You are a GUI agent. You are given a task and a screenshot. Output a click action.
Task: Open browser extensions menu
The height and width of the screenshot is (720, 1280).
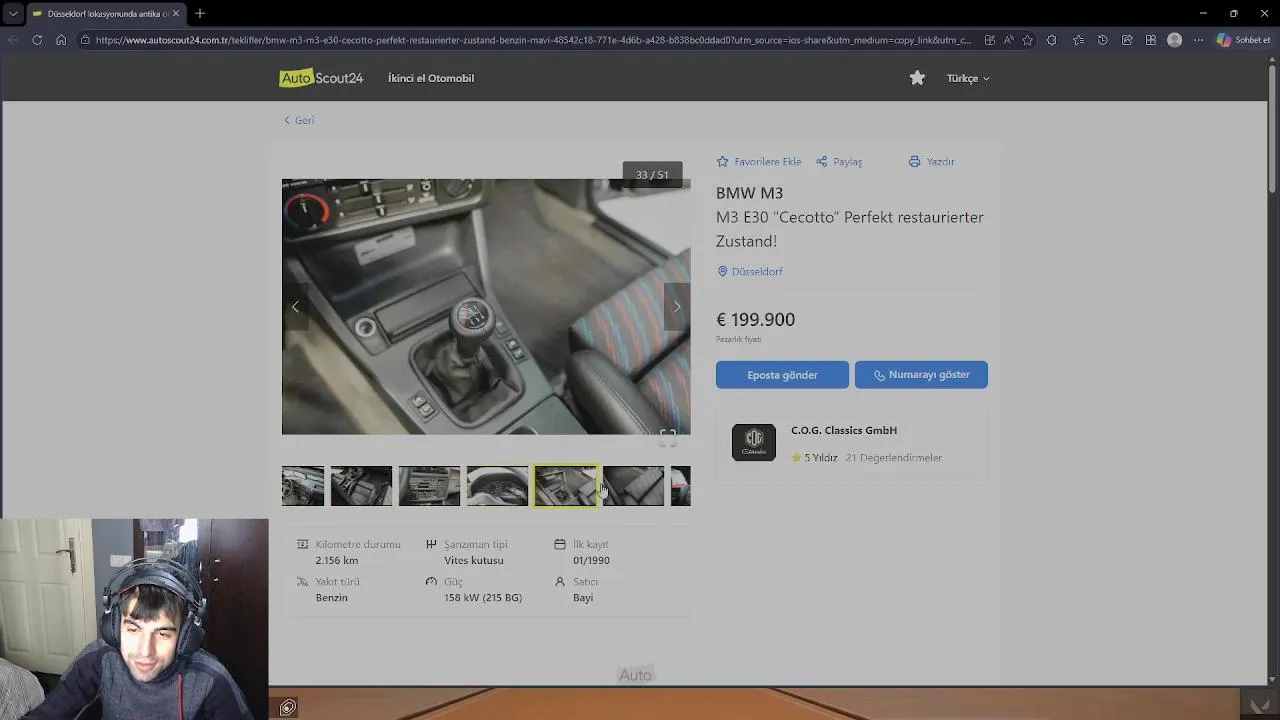point(1051,40)
